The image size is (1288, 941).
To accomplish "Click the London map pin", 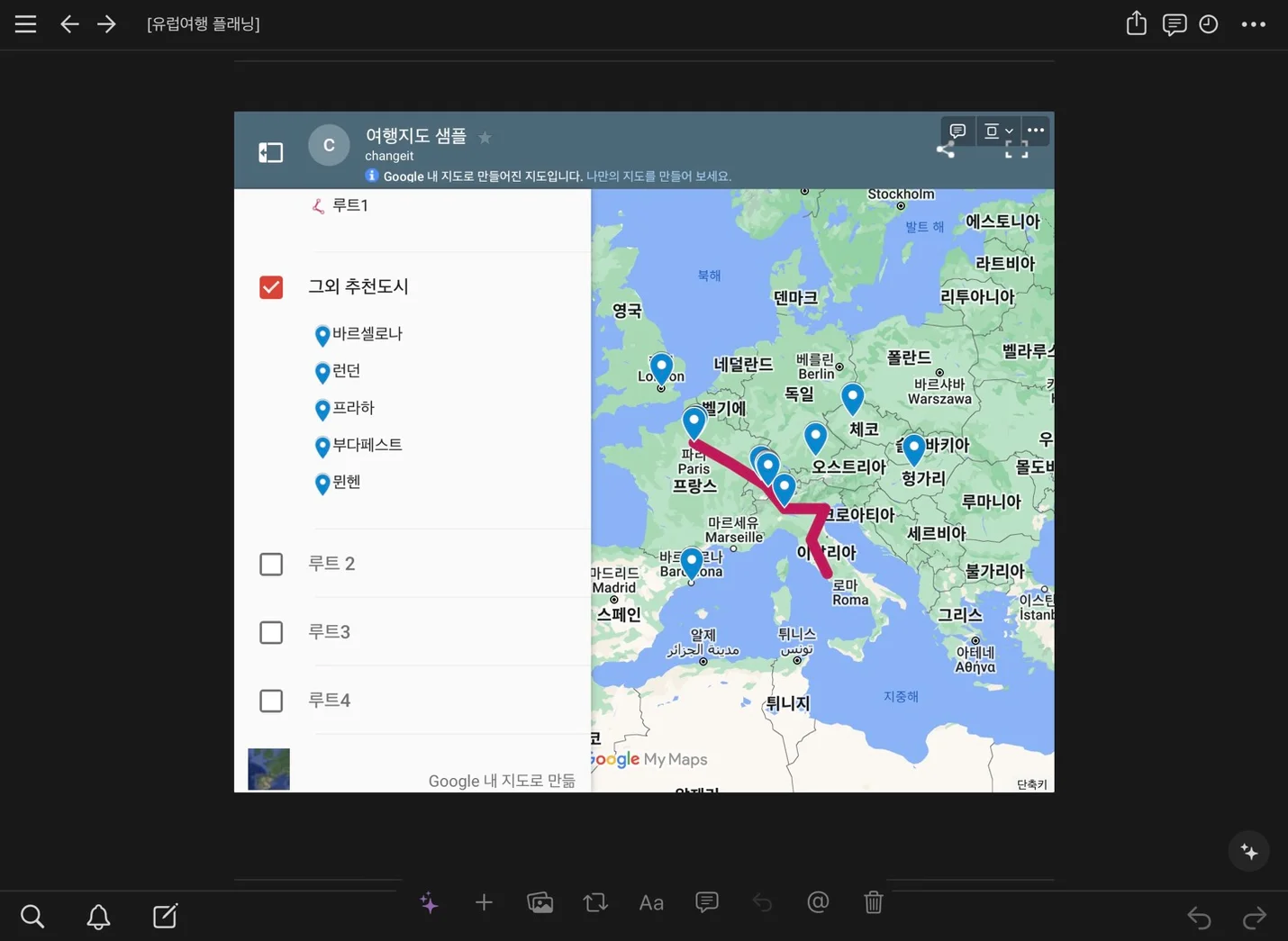I will coord(661,369).
